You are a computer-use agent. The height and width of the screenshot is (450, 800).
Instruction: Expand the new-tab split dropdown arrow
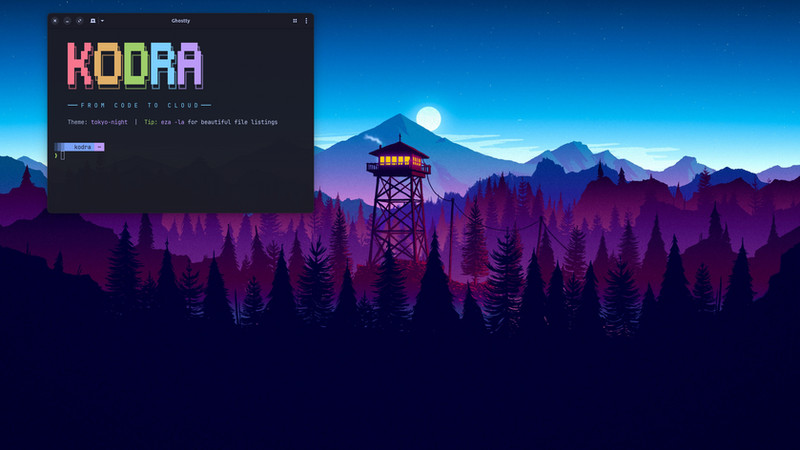103,21
